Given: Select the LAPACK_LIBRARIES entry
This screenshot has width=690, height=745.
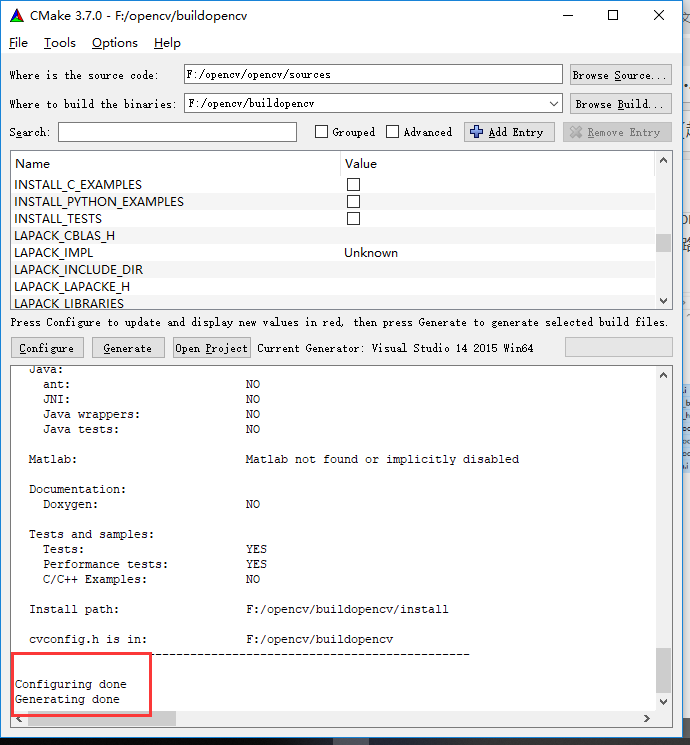Looking at the screenshot, I should pyautogui.click(x=69, y=303).
